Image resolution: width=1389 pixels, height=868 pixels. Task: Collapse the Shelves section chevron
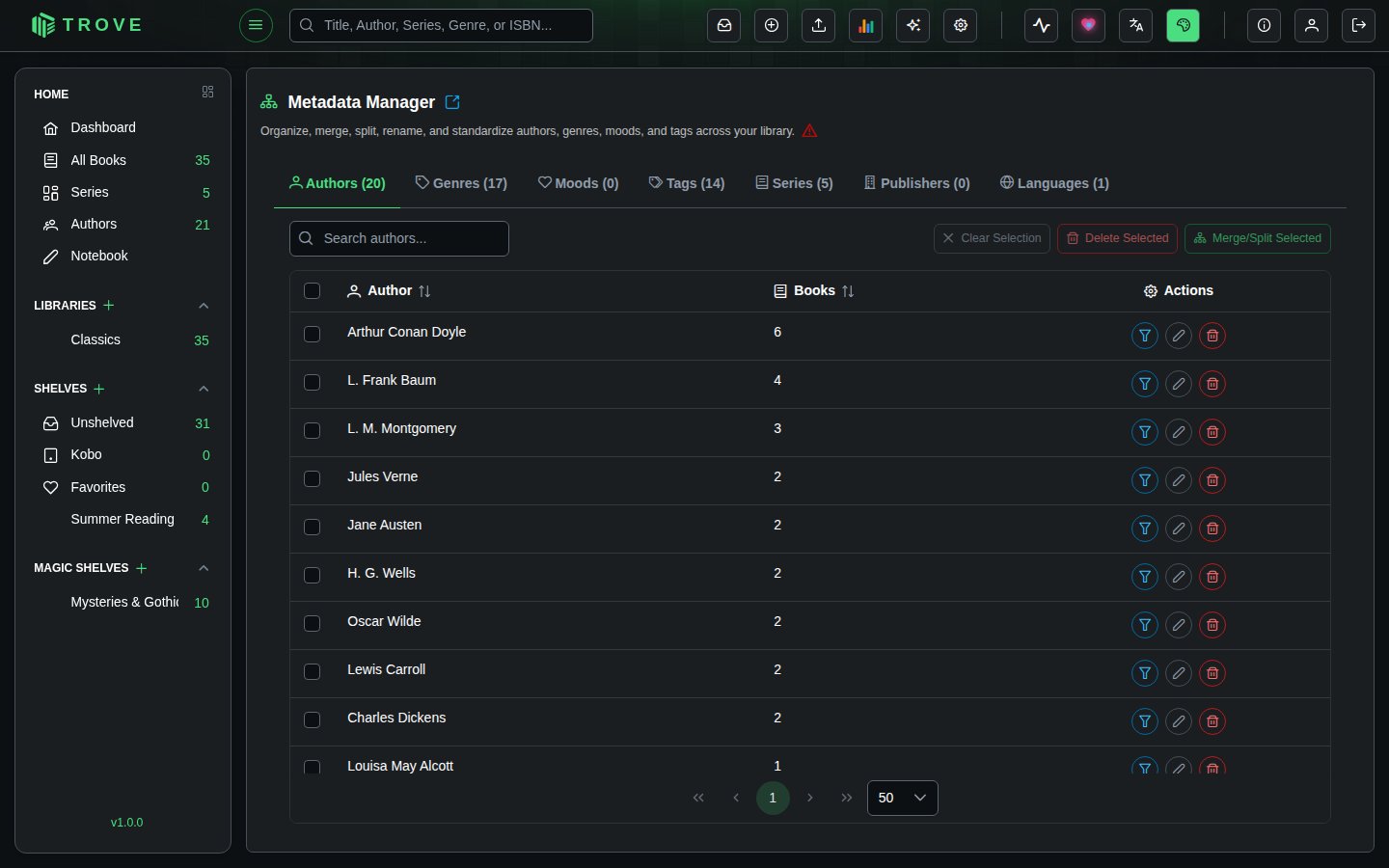[204, 389]
